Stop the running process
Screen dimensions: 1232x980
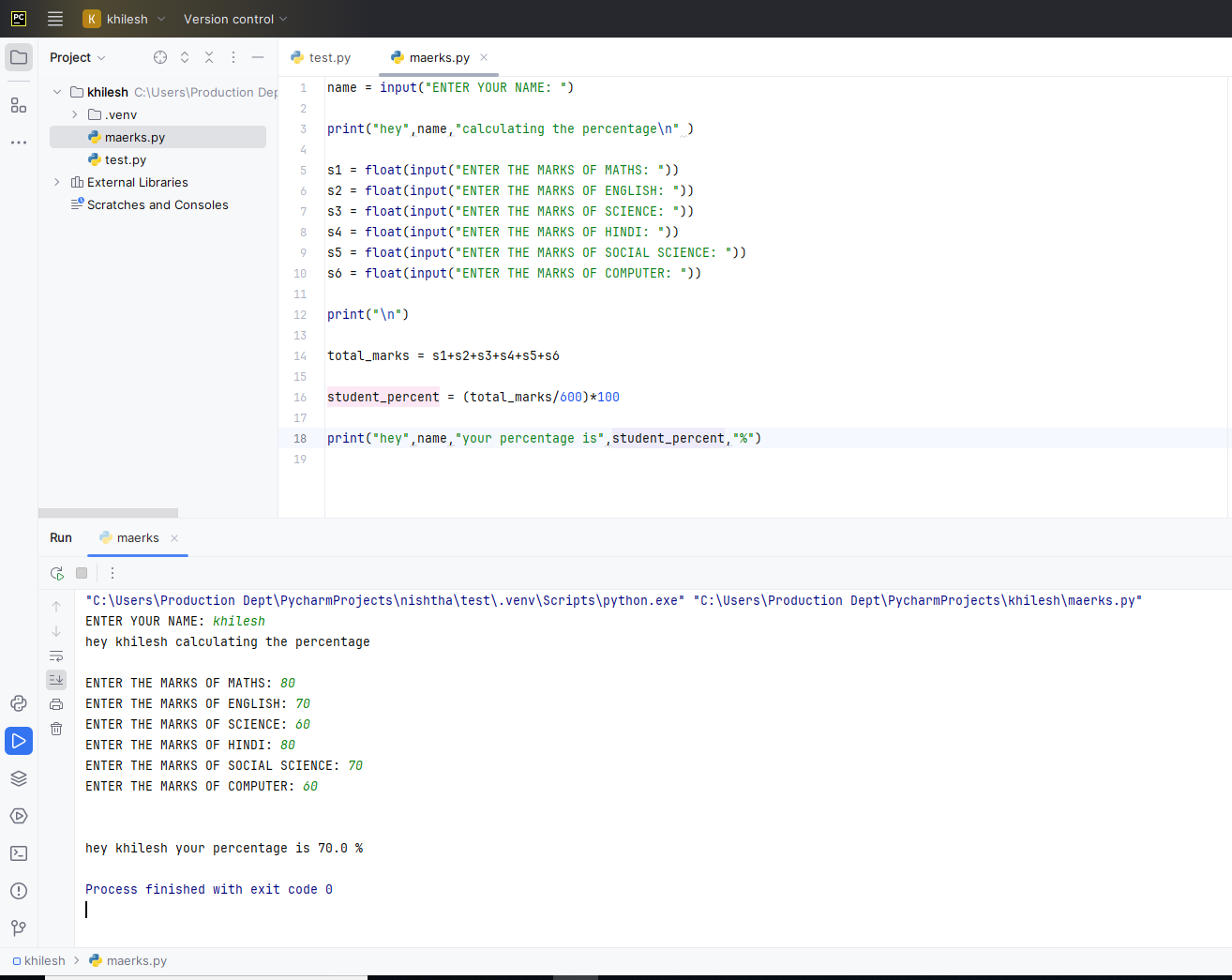pyautogui.click(x=82, y=573)
